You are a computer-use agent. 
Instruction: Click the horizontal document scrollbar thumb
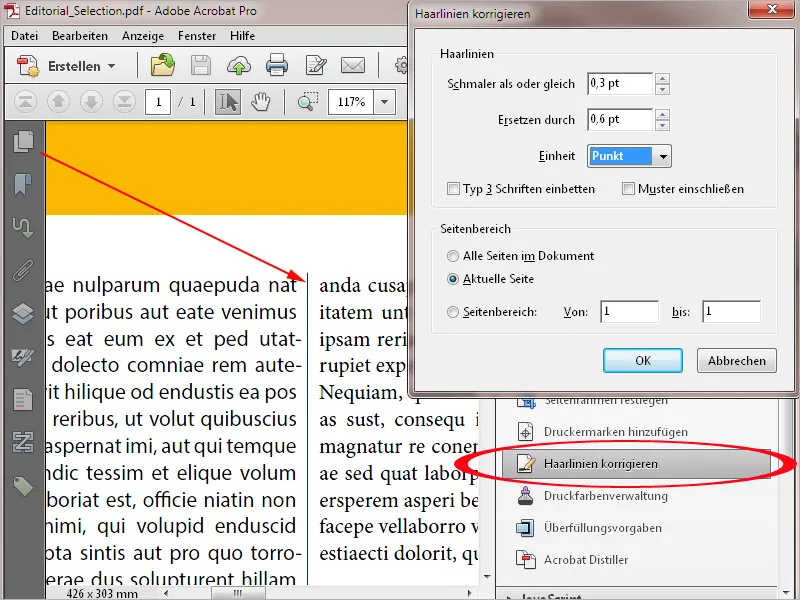[x=239, y=593]
